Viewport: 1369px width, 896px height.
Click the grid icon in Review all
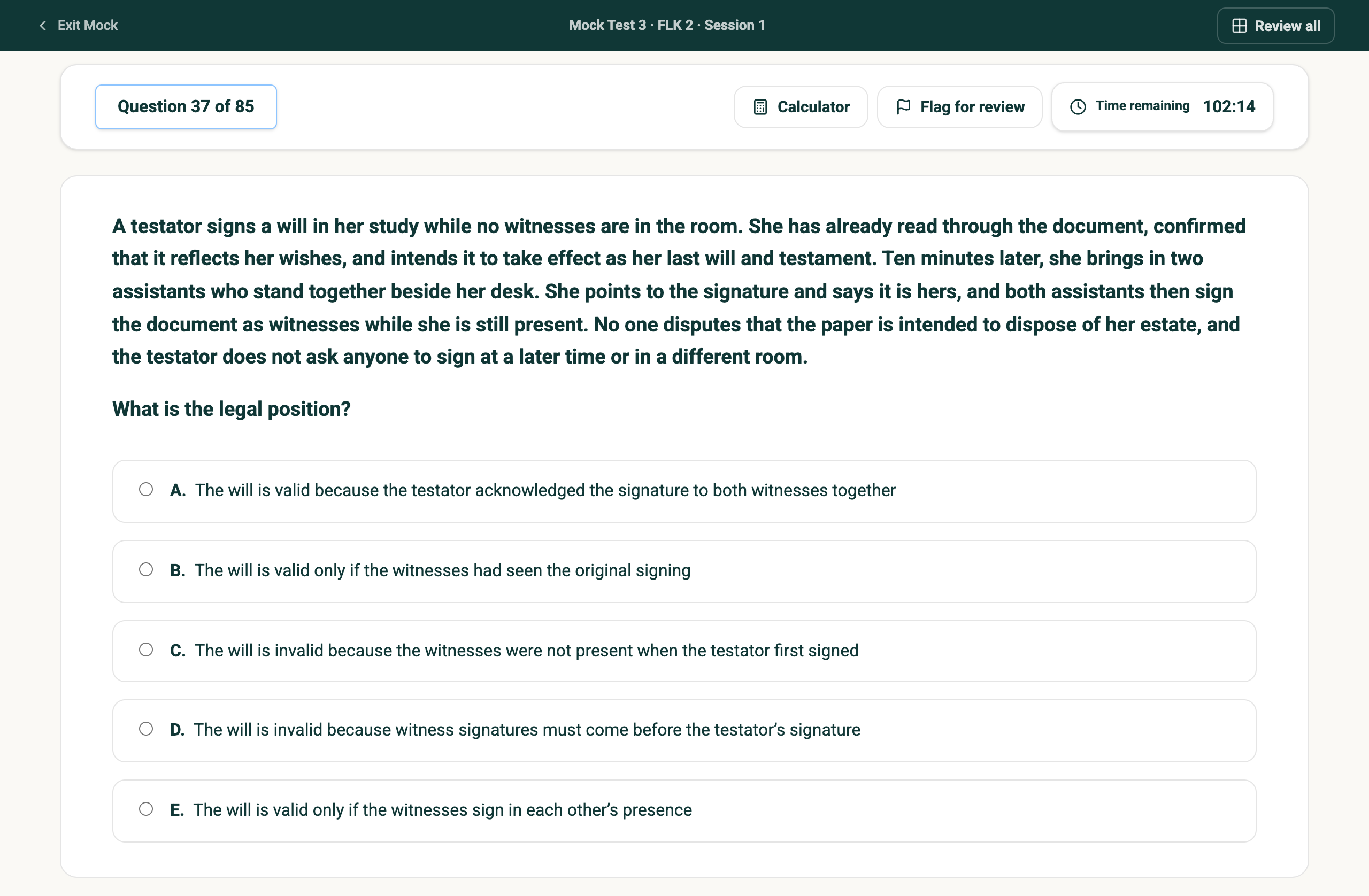click(1239, 26)
